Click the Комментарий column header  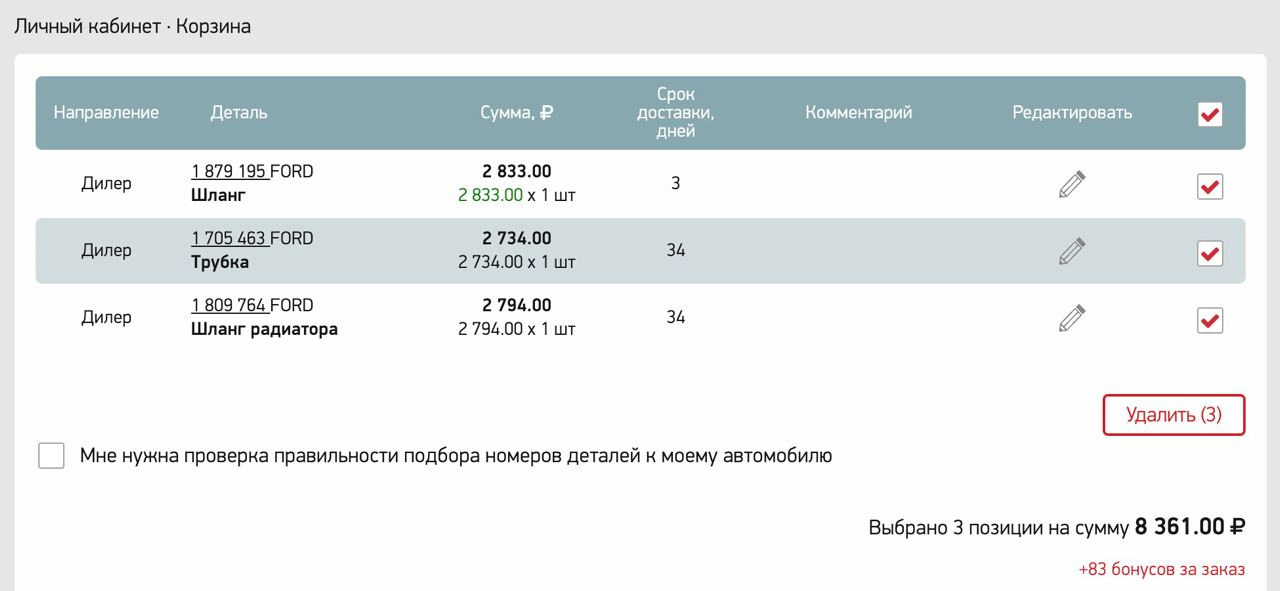click(858, 113)
